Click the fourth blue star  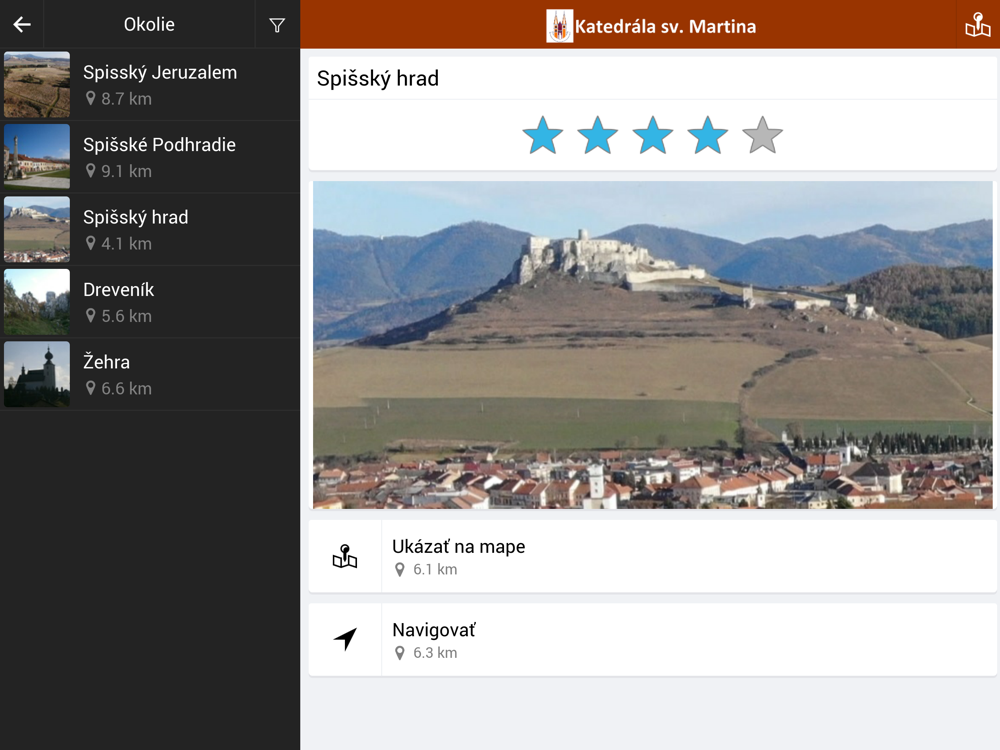pos(708,135)
